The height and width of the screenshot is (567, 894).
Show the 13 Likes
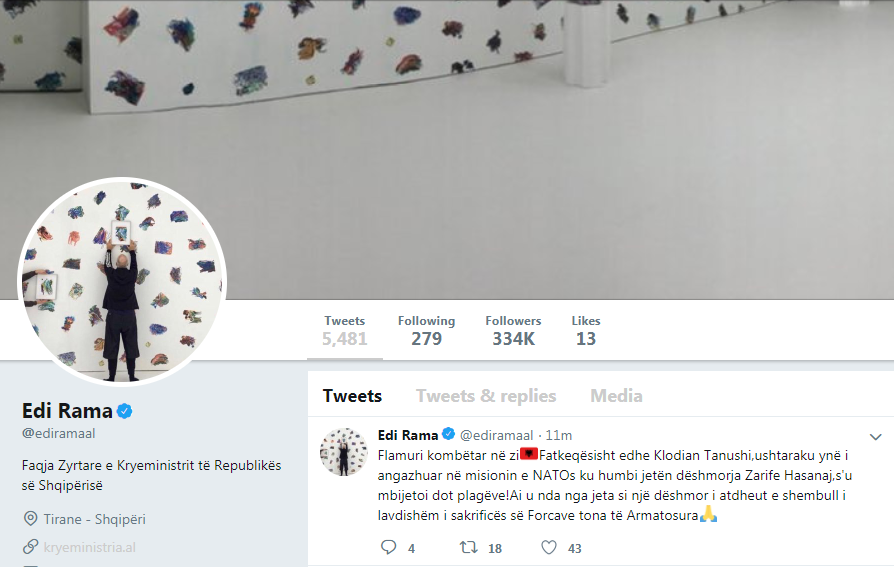(x=586, y=330)
